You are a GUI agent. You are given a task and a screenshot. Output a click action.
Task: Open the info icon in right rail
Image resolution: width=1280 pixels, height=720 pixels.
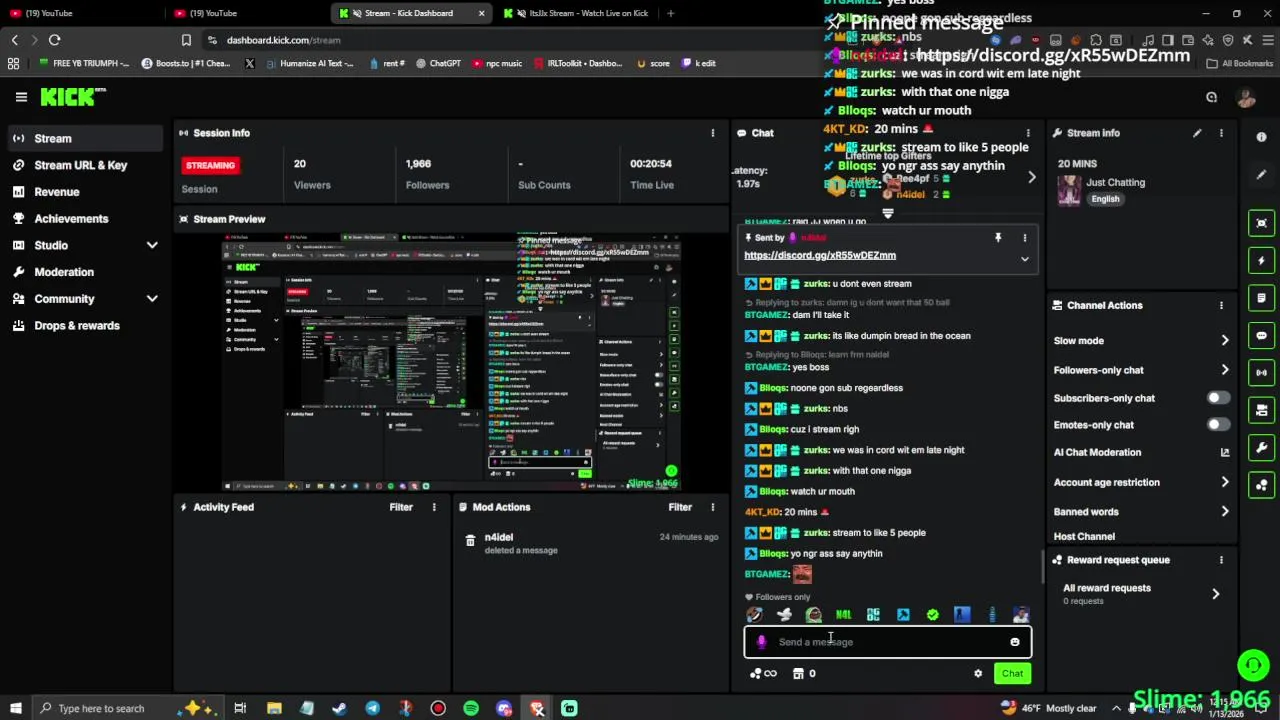point(1262,138)
